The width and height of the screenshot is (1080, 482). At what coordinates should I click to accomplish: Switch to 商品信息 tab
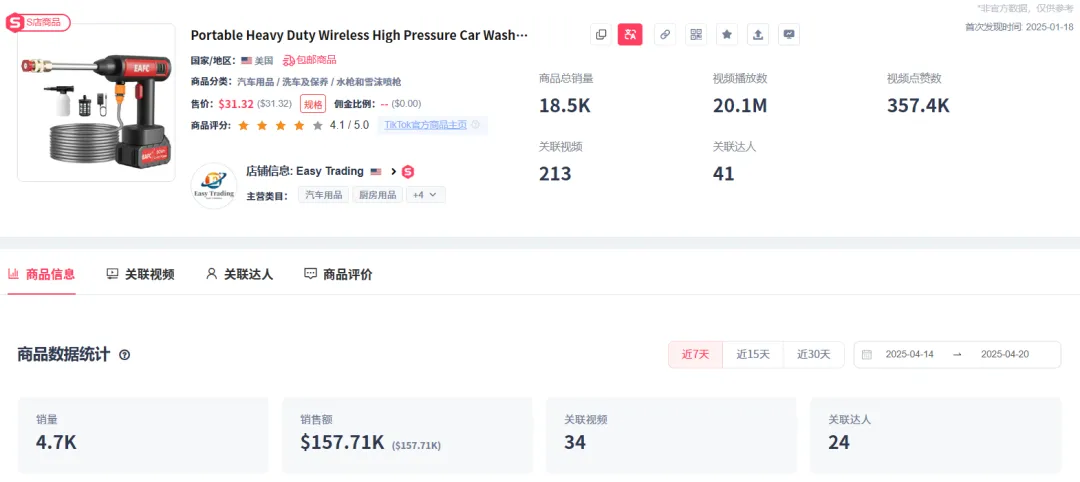click(x=41, y=274)
